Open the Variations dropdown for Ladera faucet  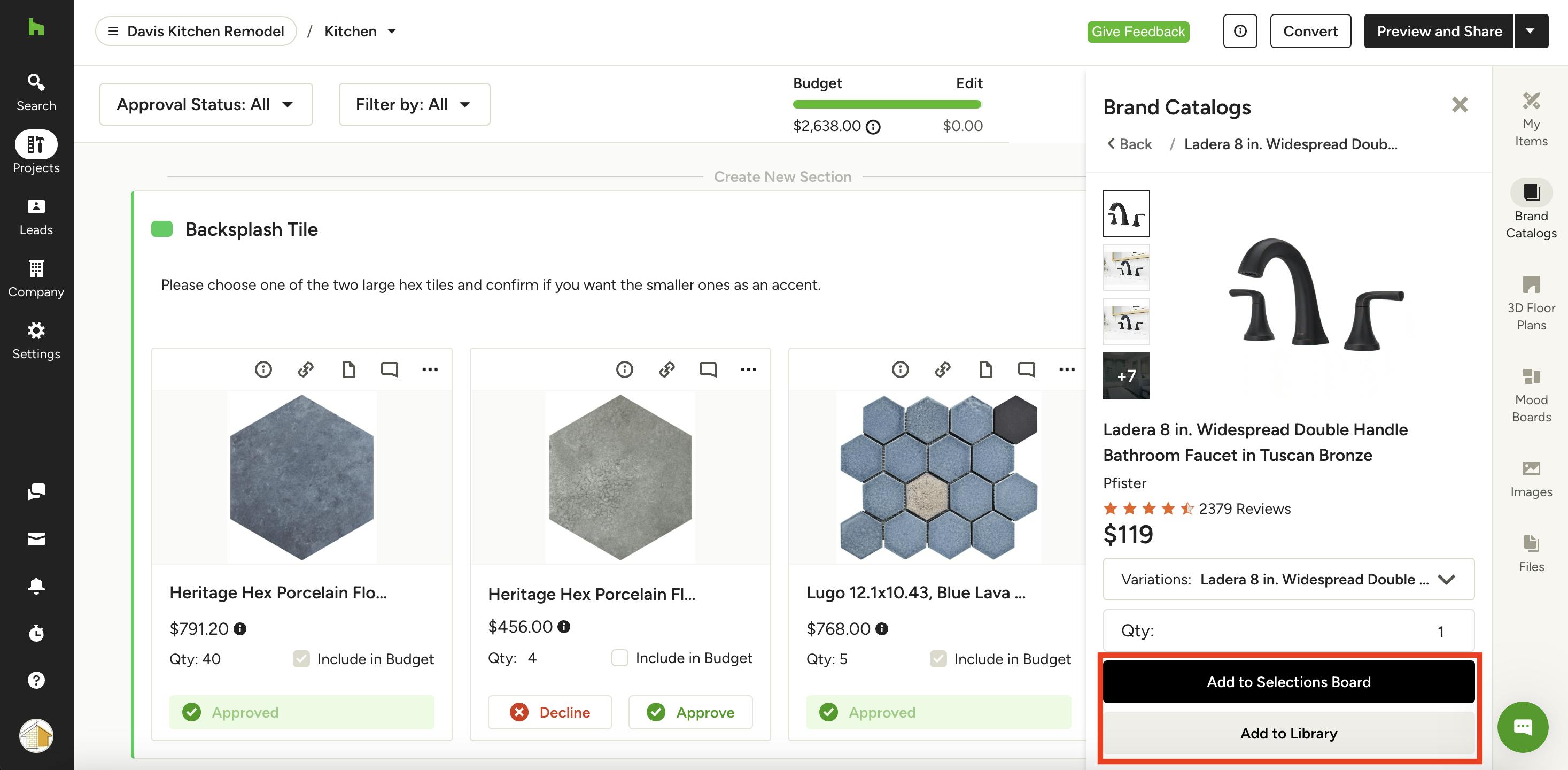click(1288, 579)
